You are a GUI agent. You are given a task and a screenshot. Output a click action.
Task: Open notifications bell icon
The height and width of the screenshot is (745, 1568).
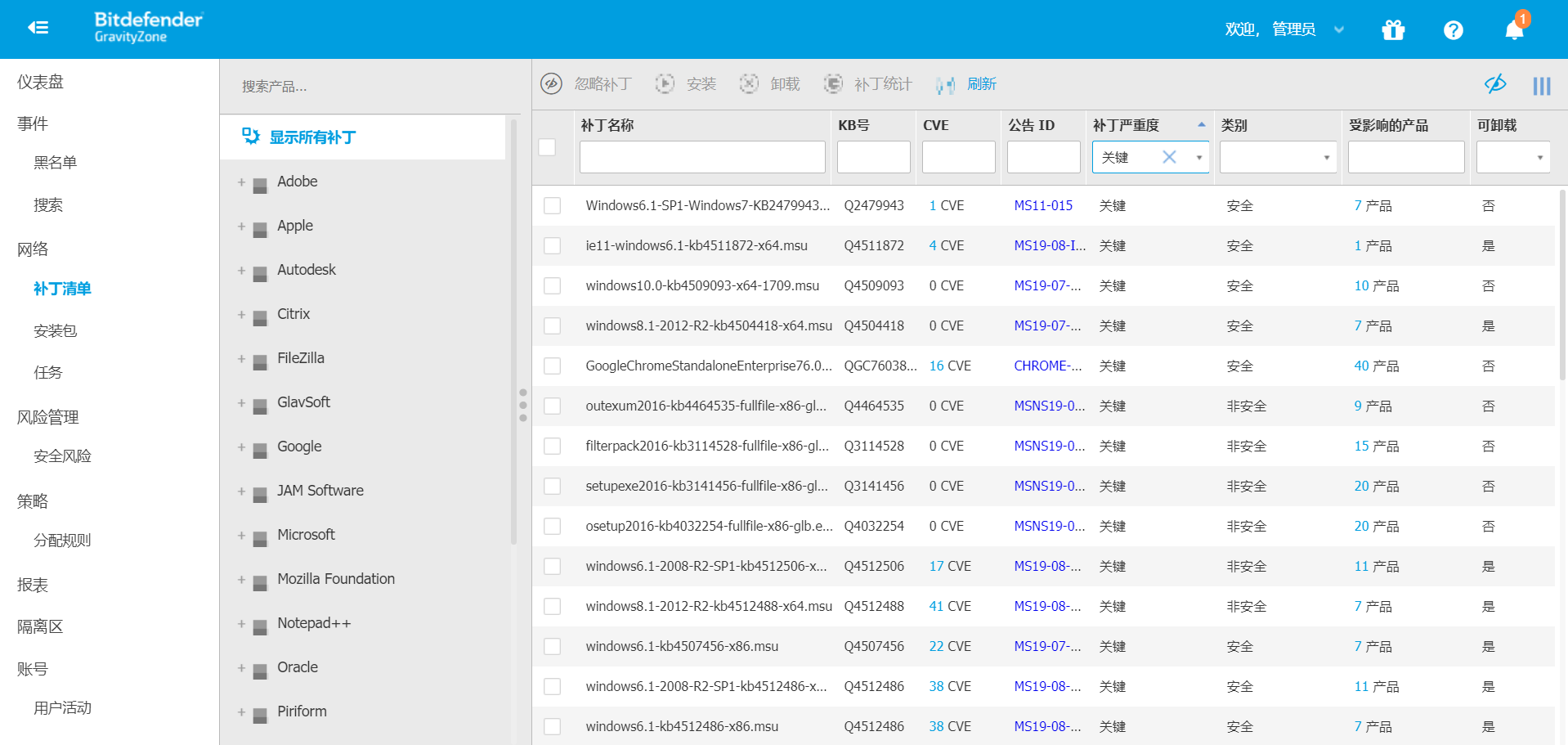(1514, 29)
